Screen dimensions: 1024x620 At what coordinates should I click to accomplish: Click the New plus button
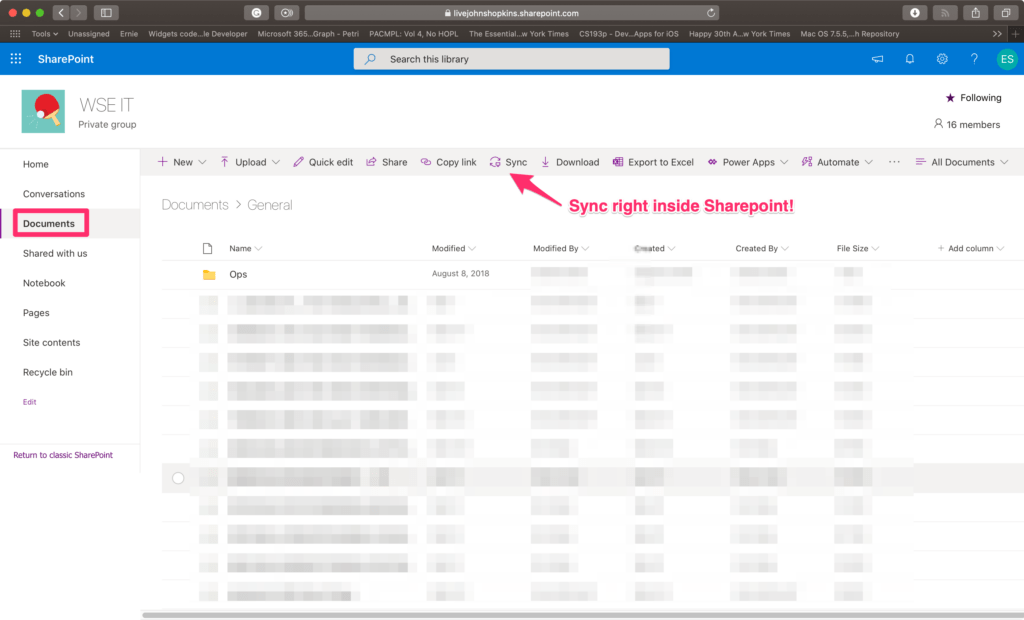pos(175,162)
